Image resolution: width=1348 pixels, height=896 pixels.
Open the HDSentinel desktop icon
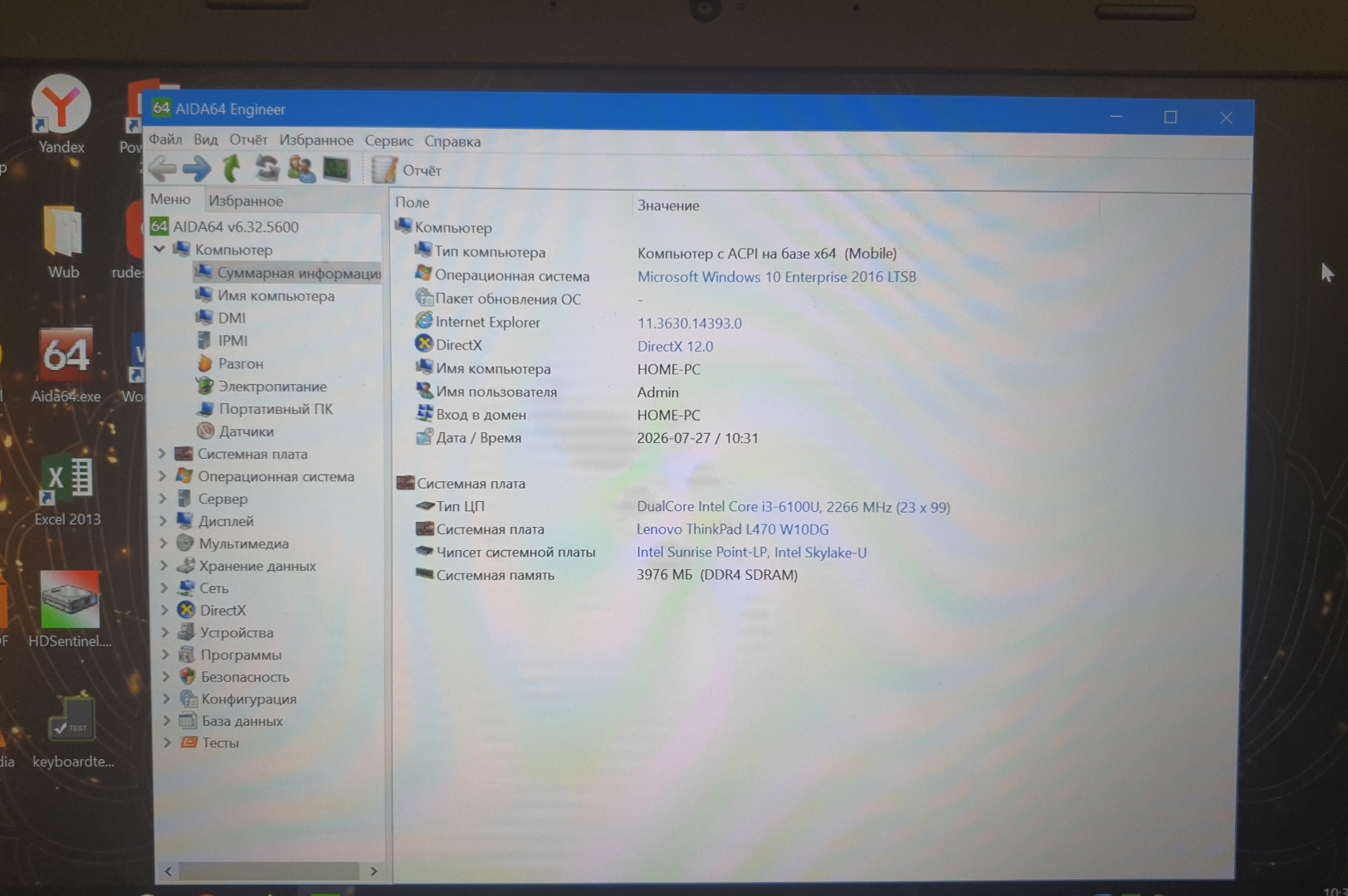pyautogui.click(x=70, y=610)
